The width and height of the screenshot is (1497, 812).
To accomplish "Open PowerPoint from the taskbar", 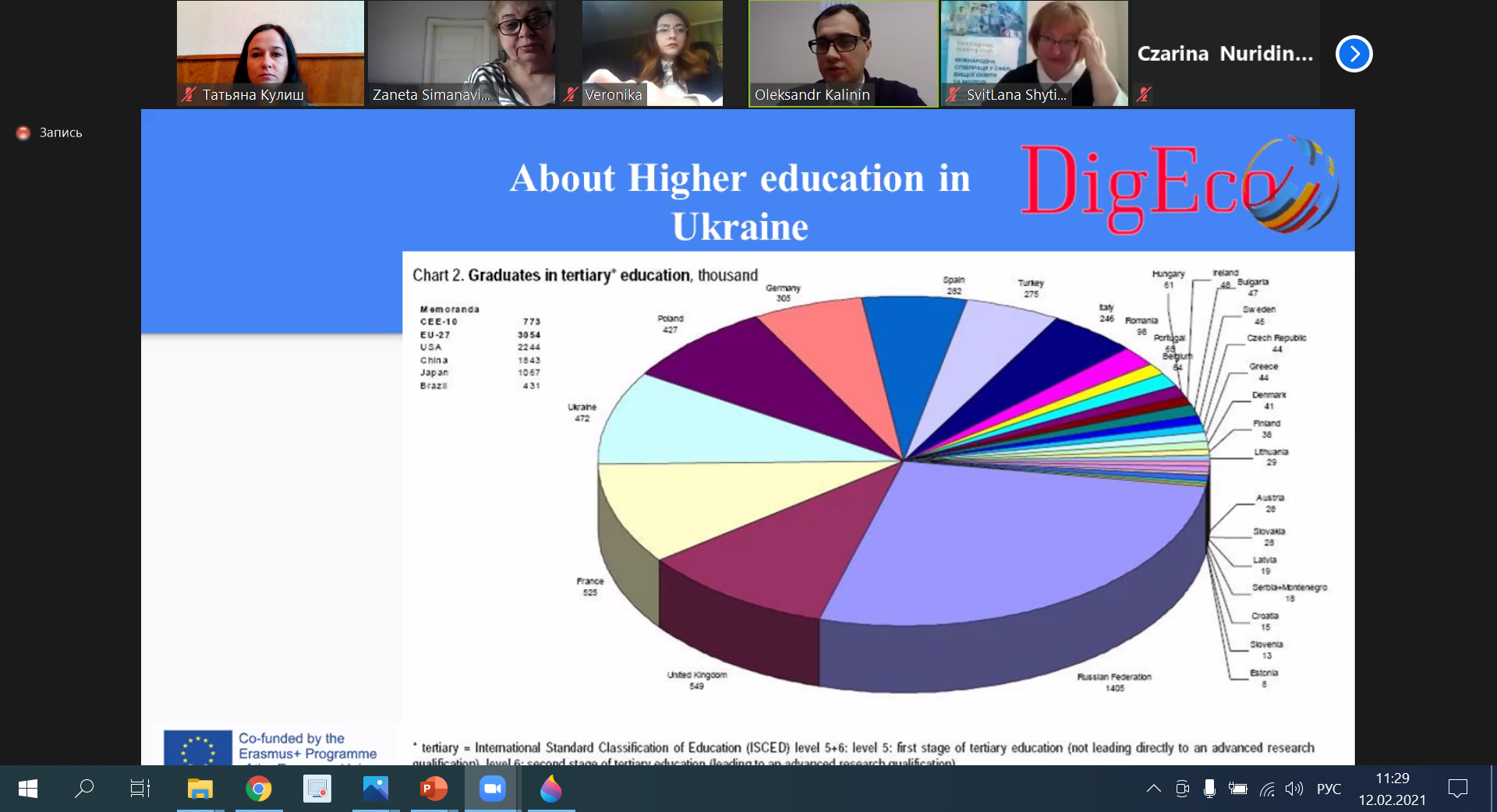I will (434, 789).
